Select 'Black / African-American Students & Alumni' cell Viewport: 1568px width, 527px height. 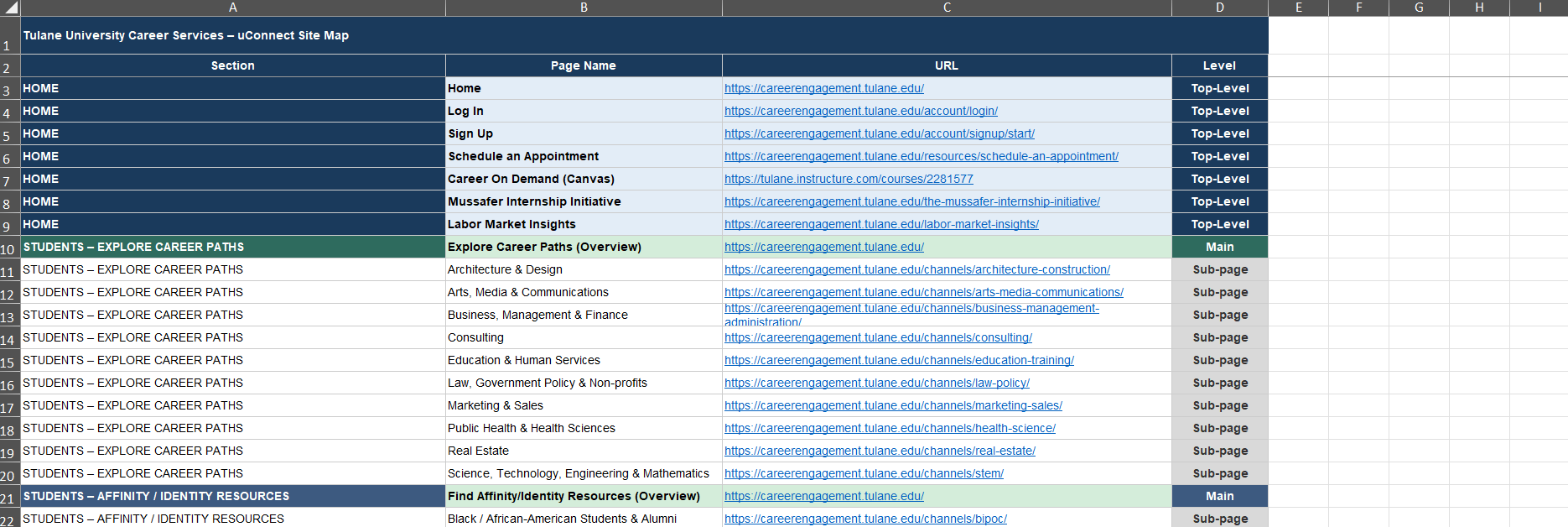584,518
